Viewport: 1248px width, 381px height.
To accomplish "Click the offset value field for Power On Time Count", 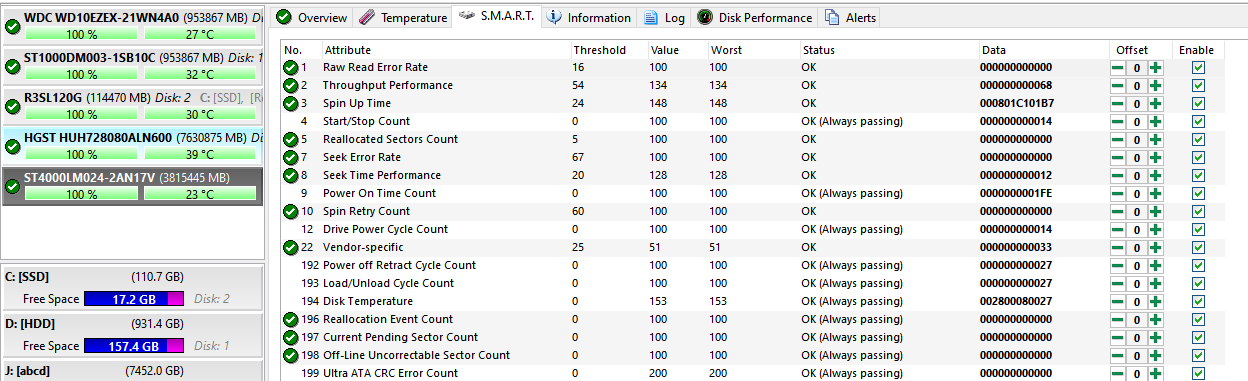I will pyautogui.click(x=1137, y=194).
